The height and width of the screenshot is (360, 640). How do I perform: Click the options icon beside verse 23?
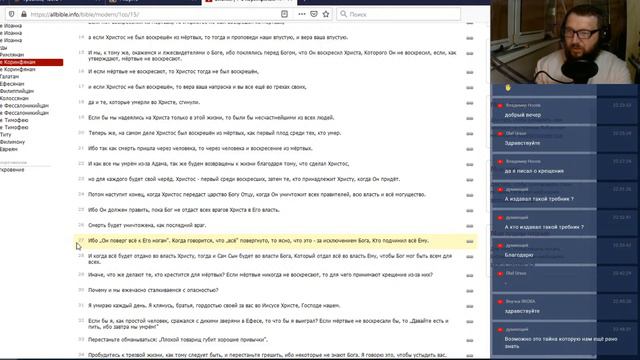pos(470,180)
